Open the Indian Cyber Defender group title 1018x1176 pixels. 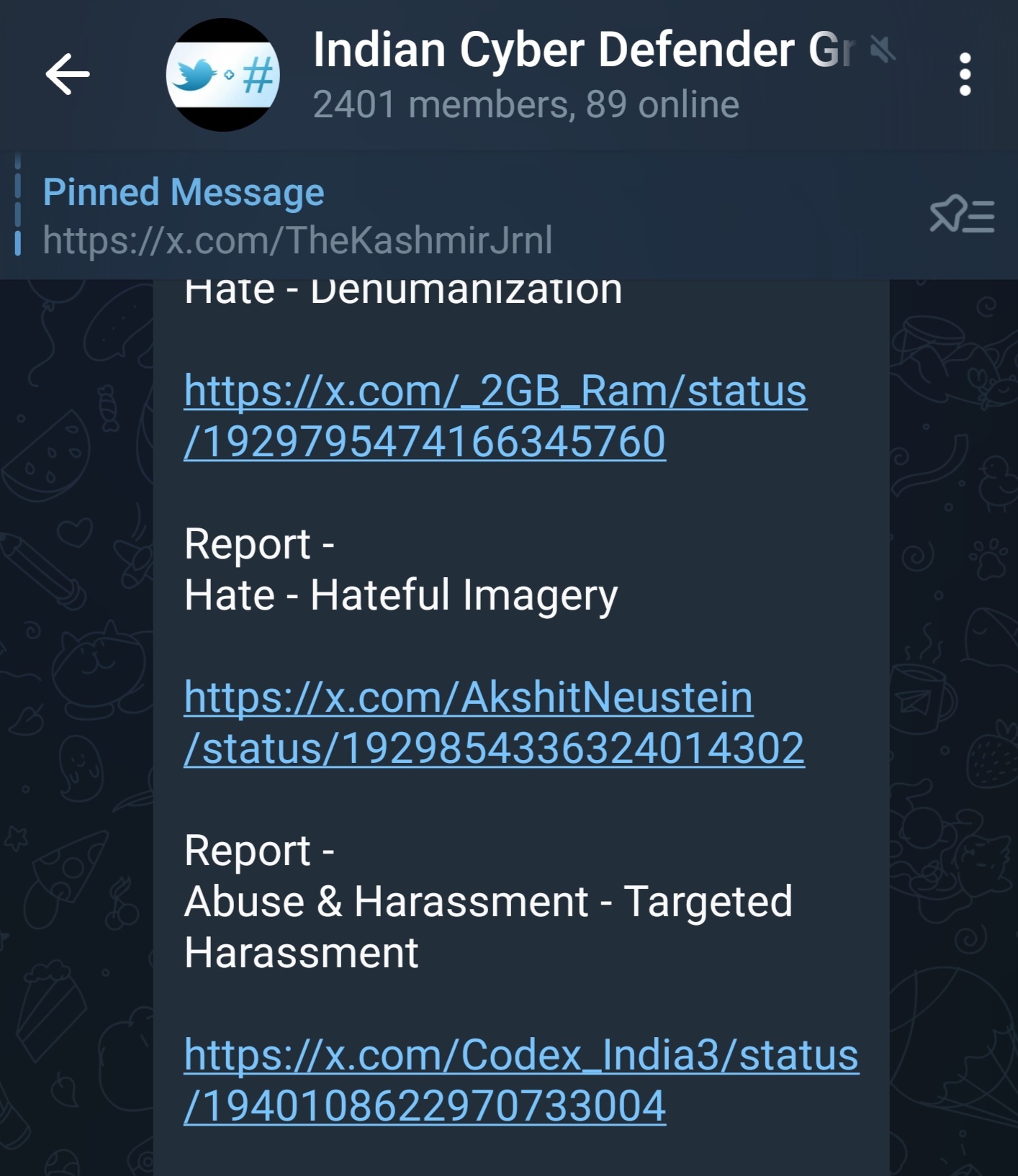pyautogui.click(x=584, y=50)
